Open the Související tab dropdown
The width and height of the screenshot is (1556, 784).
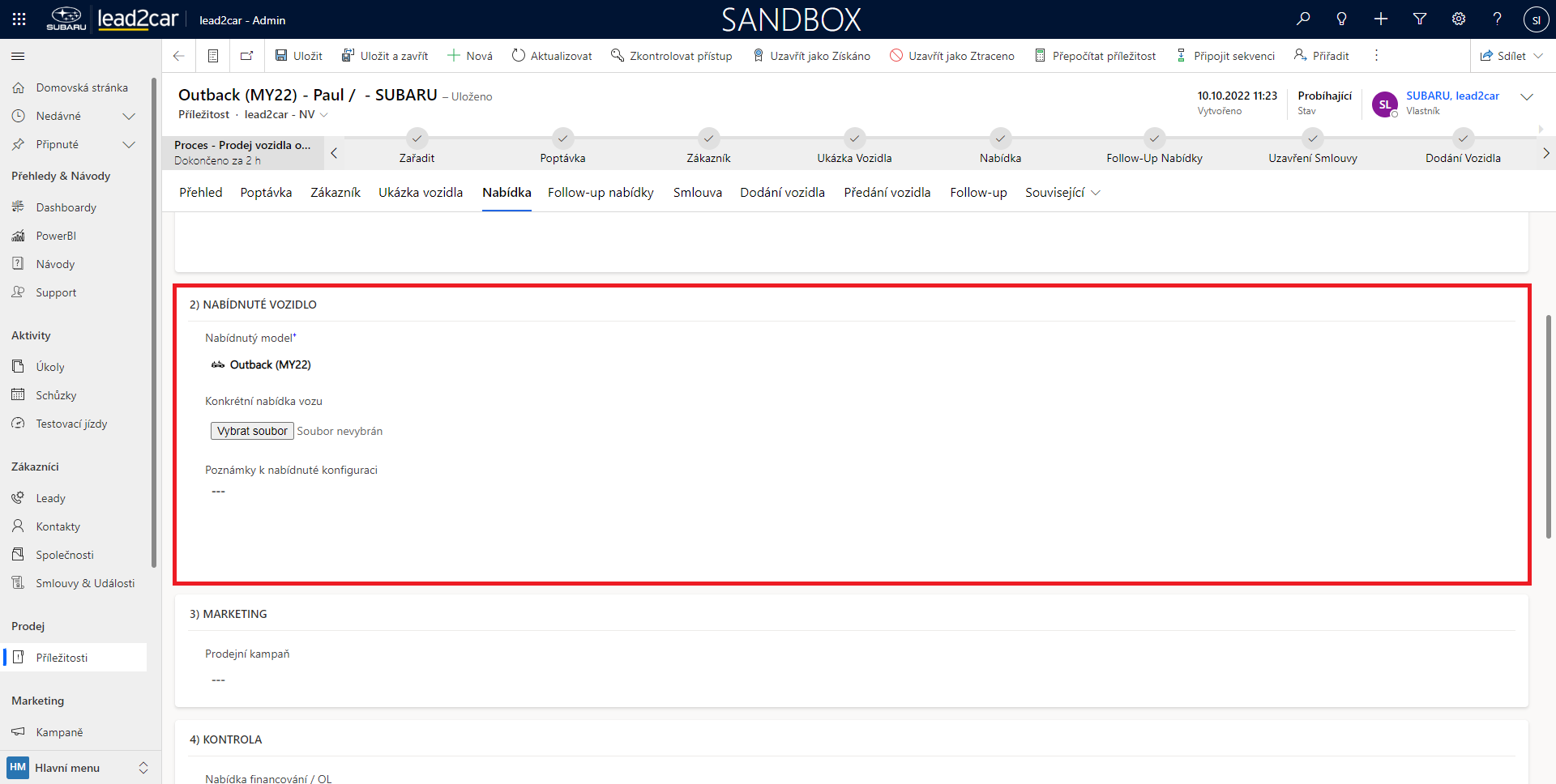coord(1062,193)
